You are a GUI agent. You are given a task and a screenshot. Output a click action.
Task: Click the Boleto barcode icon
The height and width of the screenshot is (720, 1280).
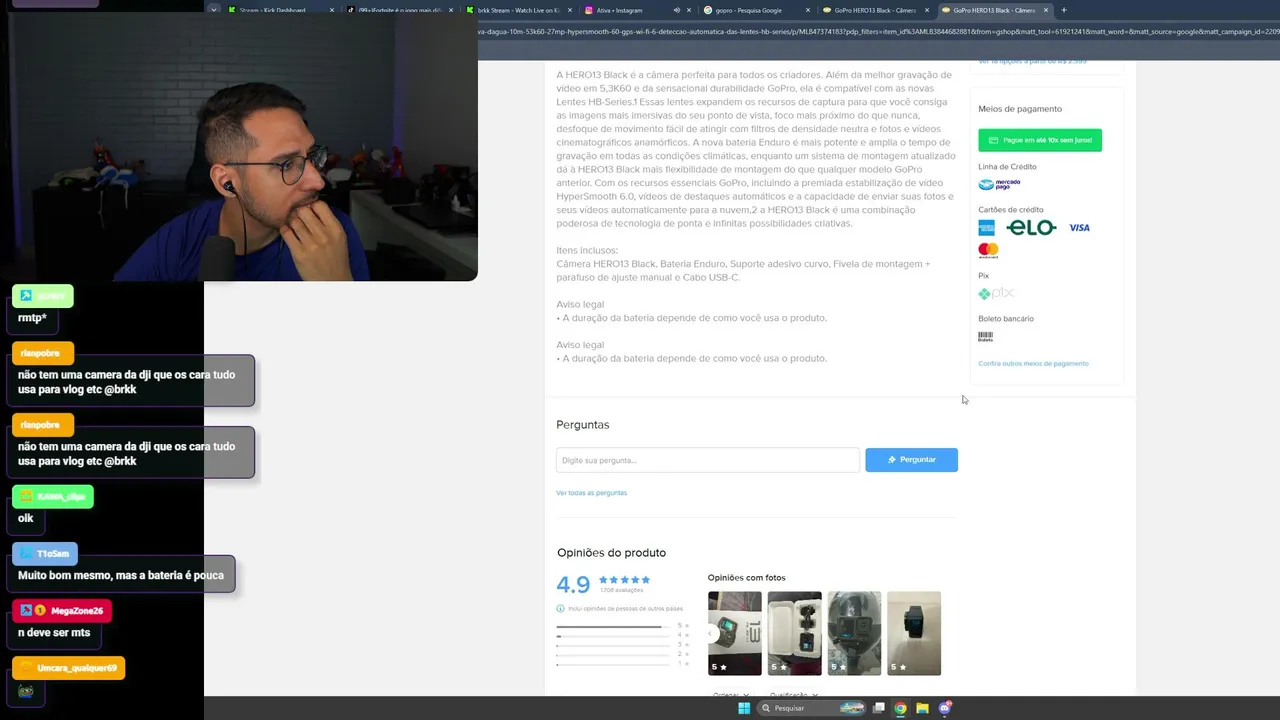(x=986, y=337)
